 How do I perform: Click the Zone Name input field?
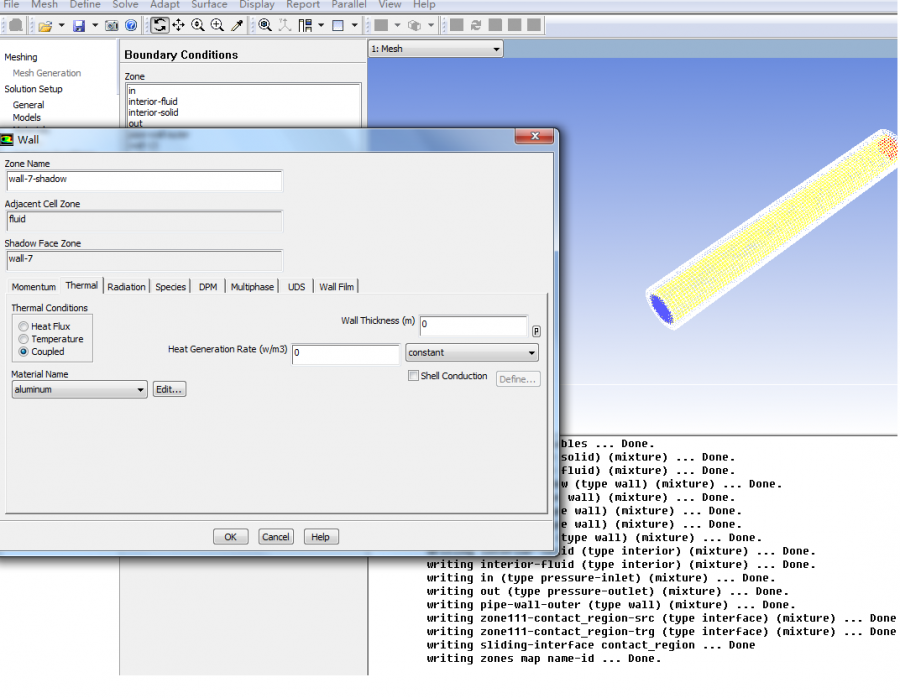pyautogui.click(x=144, y=180)
